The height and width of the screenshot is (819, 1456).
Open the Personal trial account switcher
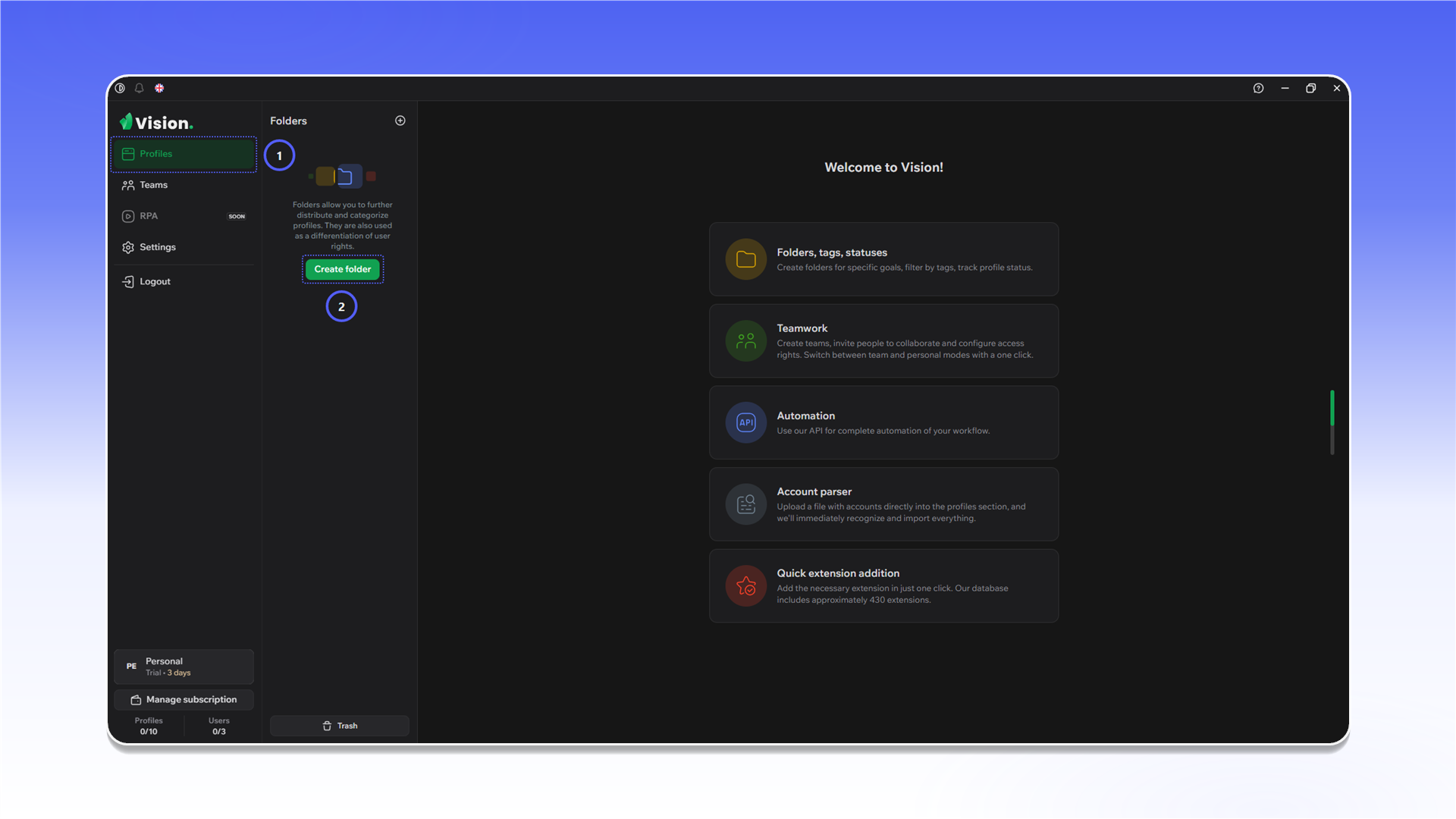pos(184,667)
